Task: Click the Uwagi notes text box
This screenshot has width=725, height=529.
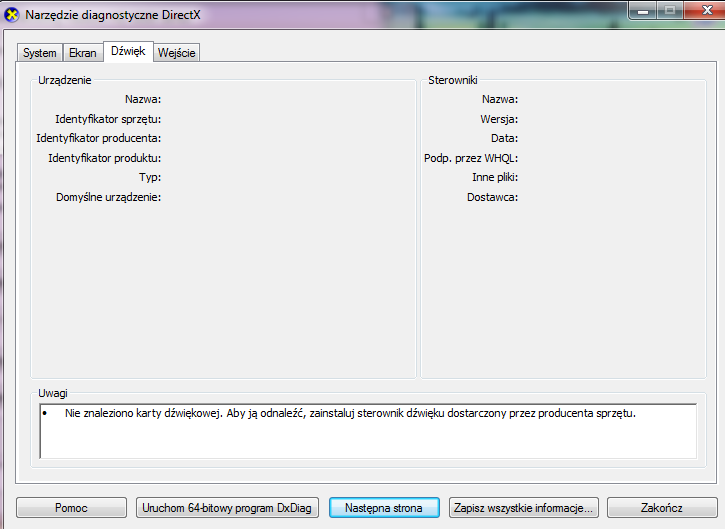Action: click(368, 431)
